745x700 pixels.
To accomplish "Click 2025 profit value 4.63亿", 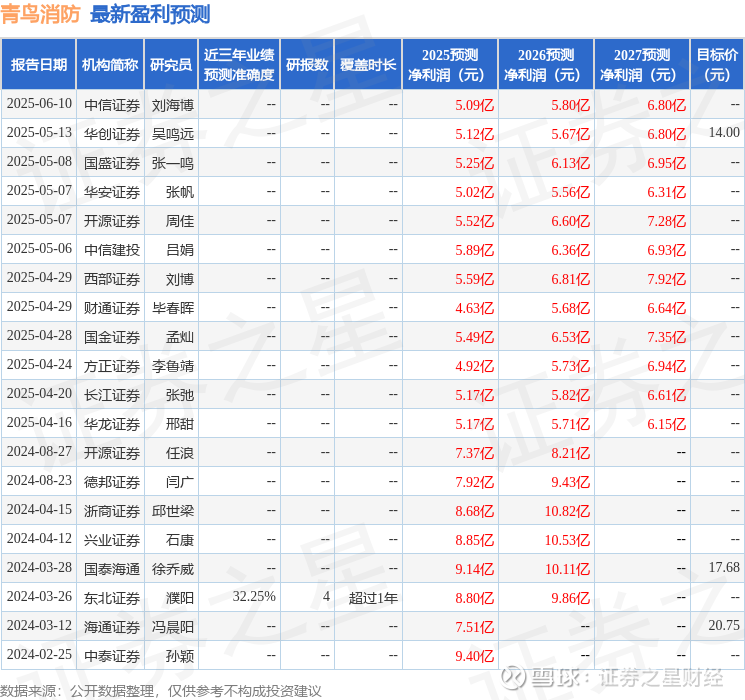I will coord(475,308).
